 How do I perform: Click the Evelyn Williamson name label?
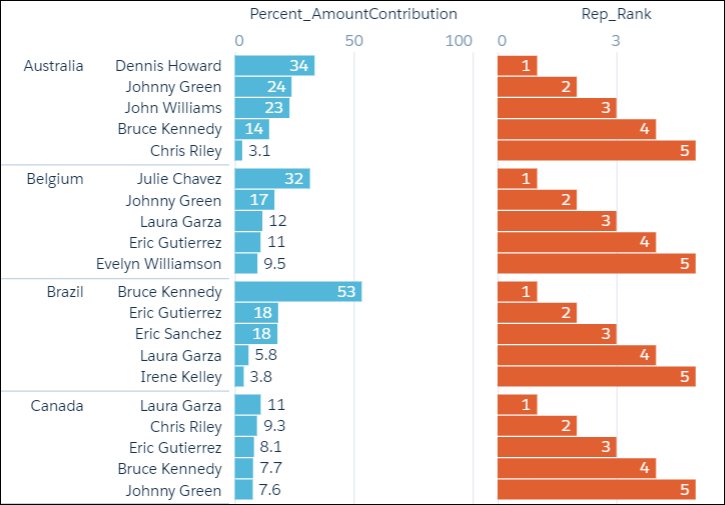click(159, 264)
